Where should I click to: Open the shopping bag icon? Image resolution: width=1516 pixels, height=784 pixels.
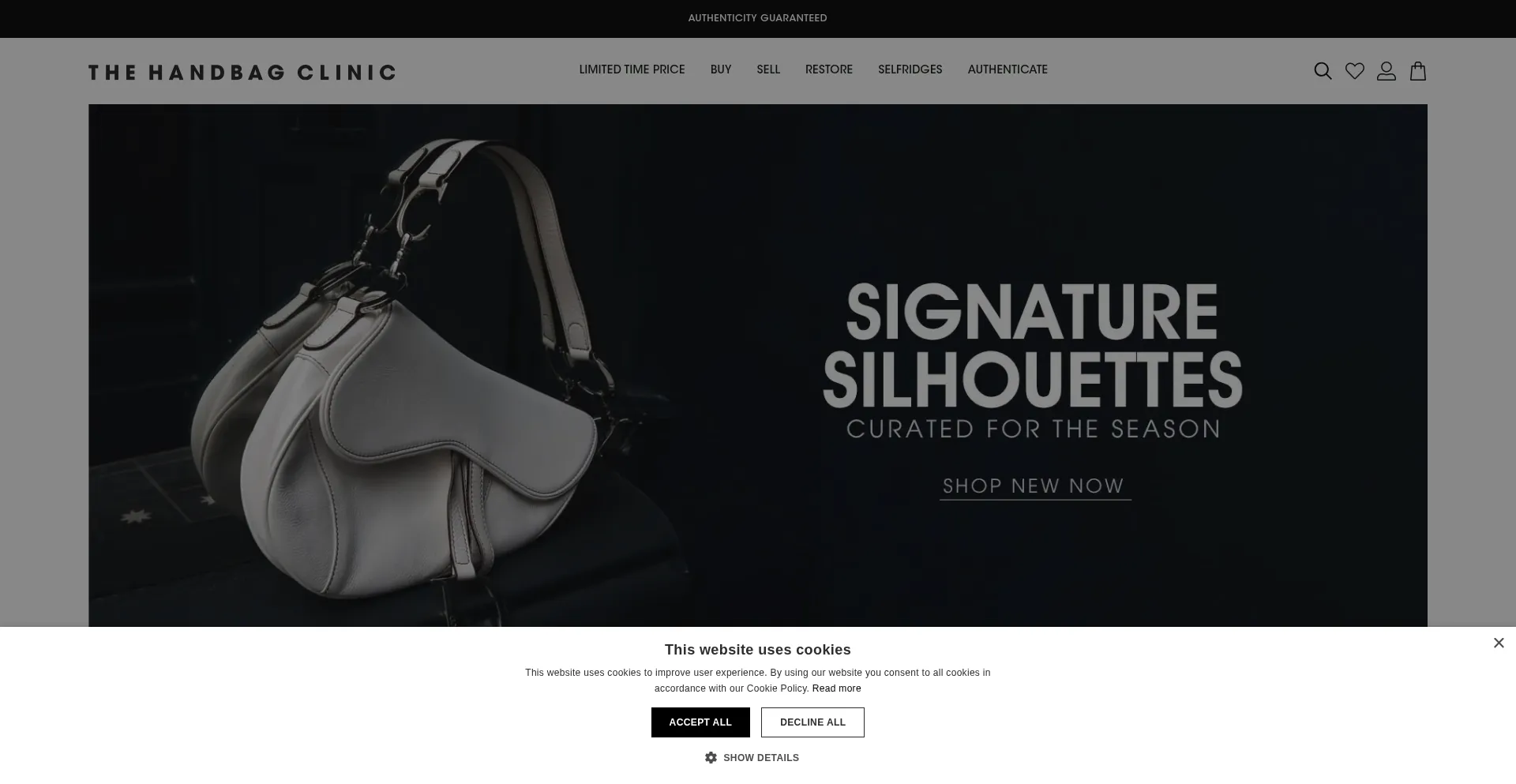pyautogui.click(x=1418, y=71)
